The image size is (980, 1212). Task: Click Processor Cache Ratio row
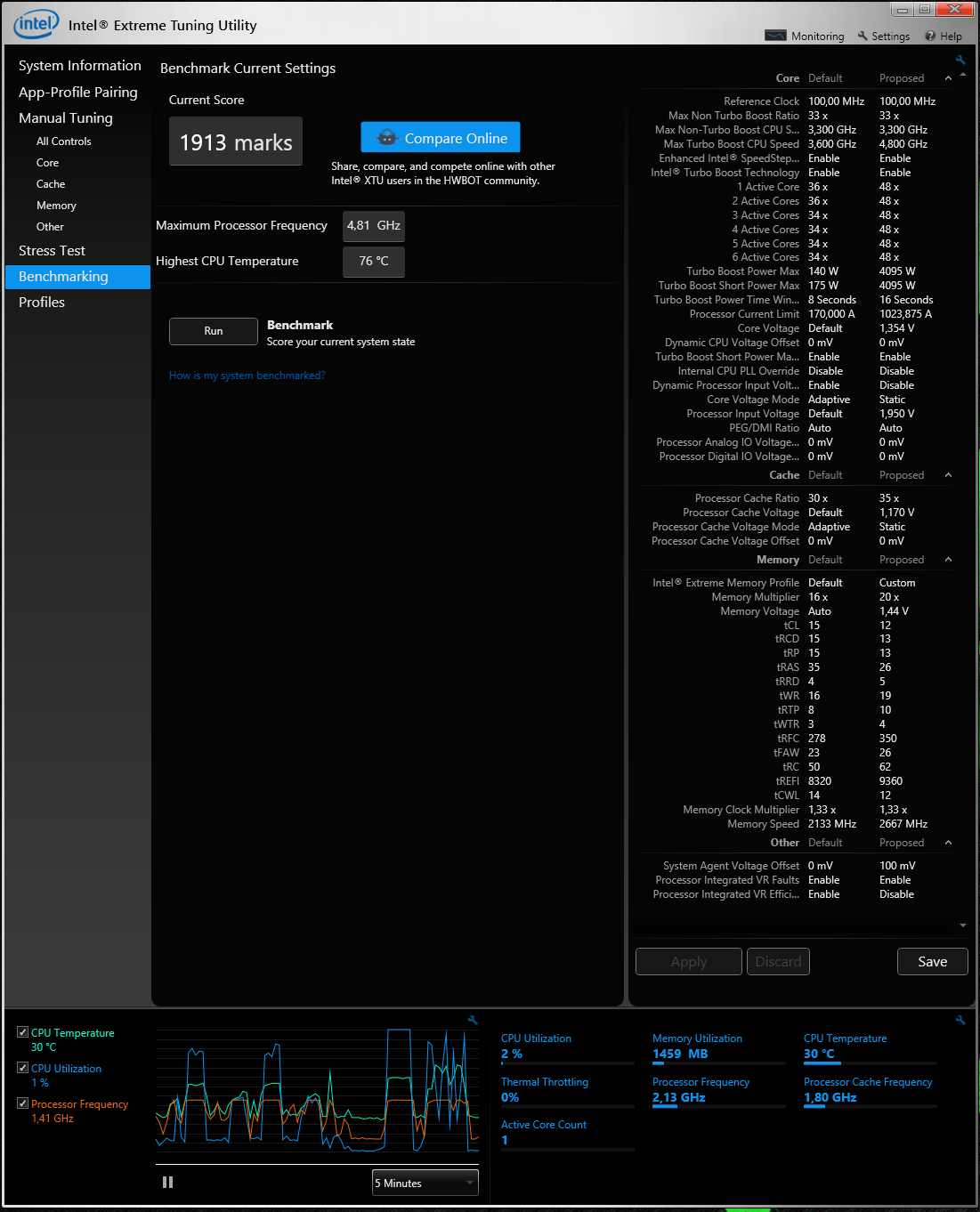(795, 498)
